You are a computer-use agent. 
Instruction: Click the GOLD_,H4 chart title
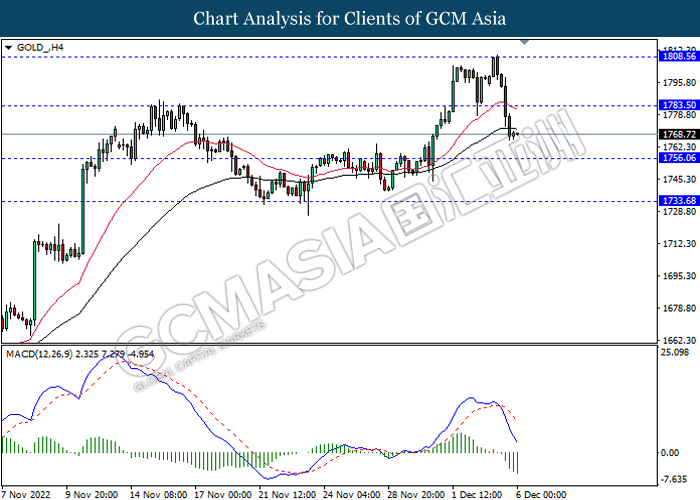40,47
